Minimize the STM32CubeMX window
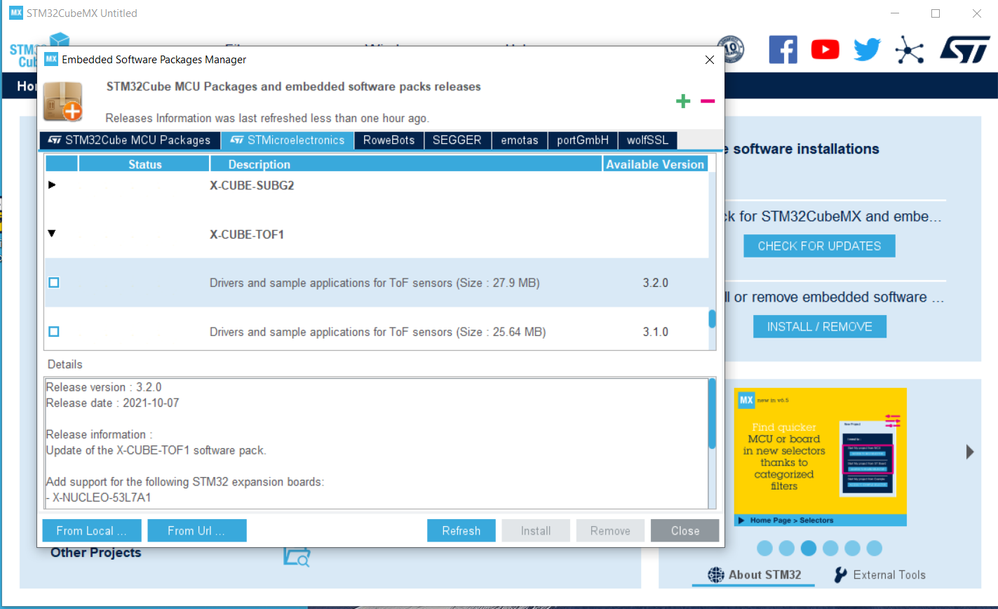The height and width of the screenshot is (609, 998). (895, 13)
